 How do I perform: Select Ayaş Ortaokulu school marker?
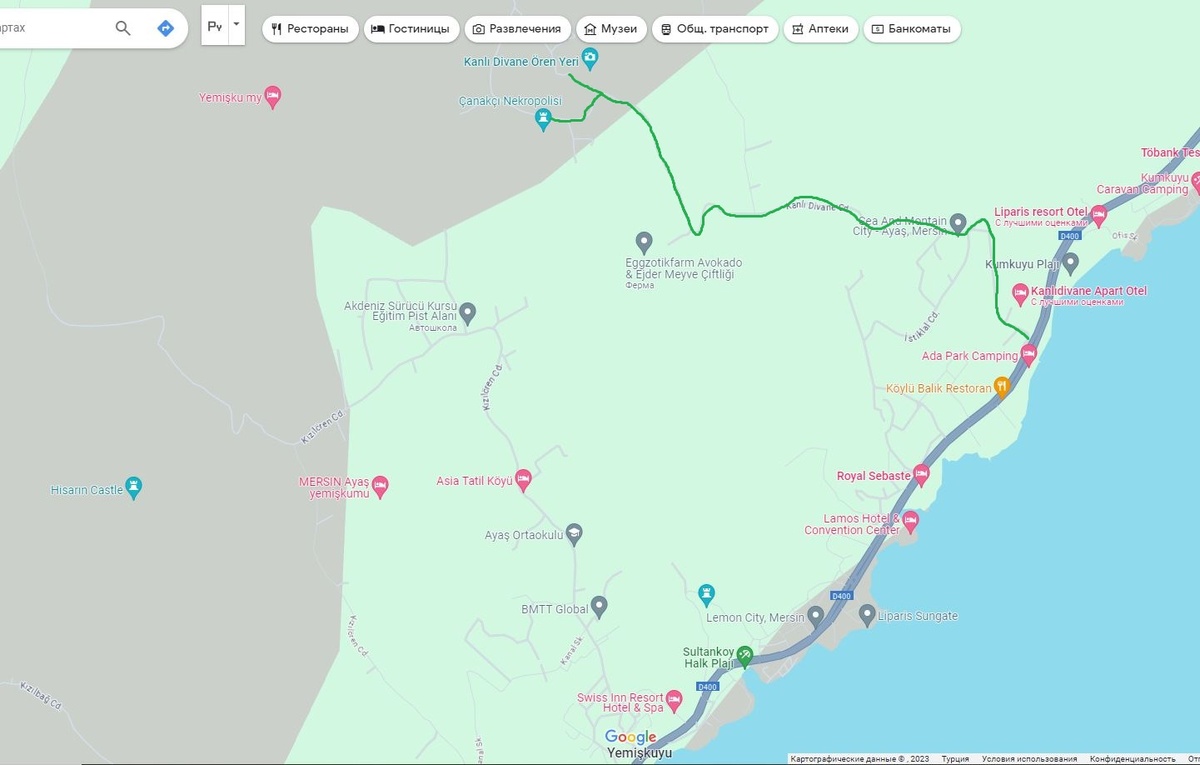click(574, 534)
